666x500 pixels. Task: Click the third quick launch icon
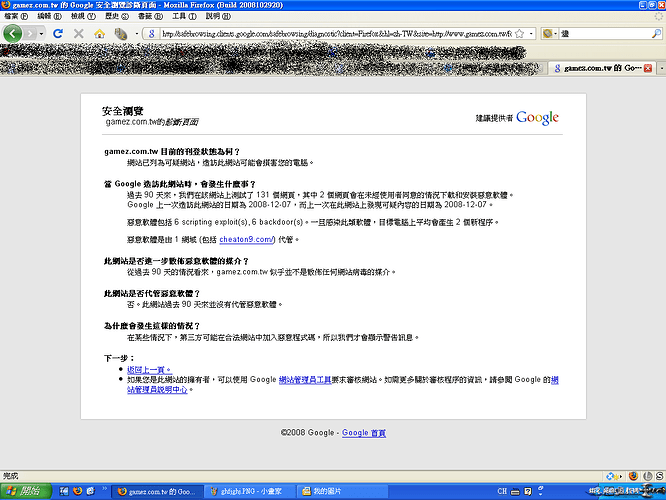(x=90, y=491)
